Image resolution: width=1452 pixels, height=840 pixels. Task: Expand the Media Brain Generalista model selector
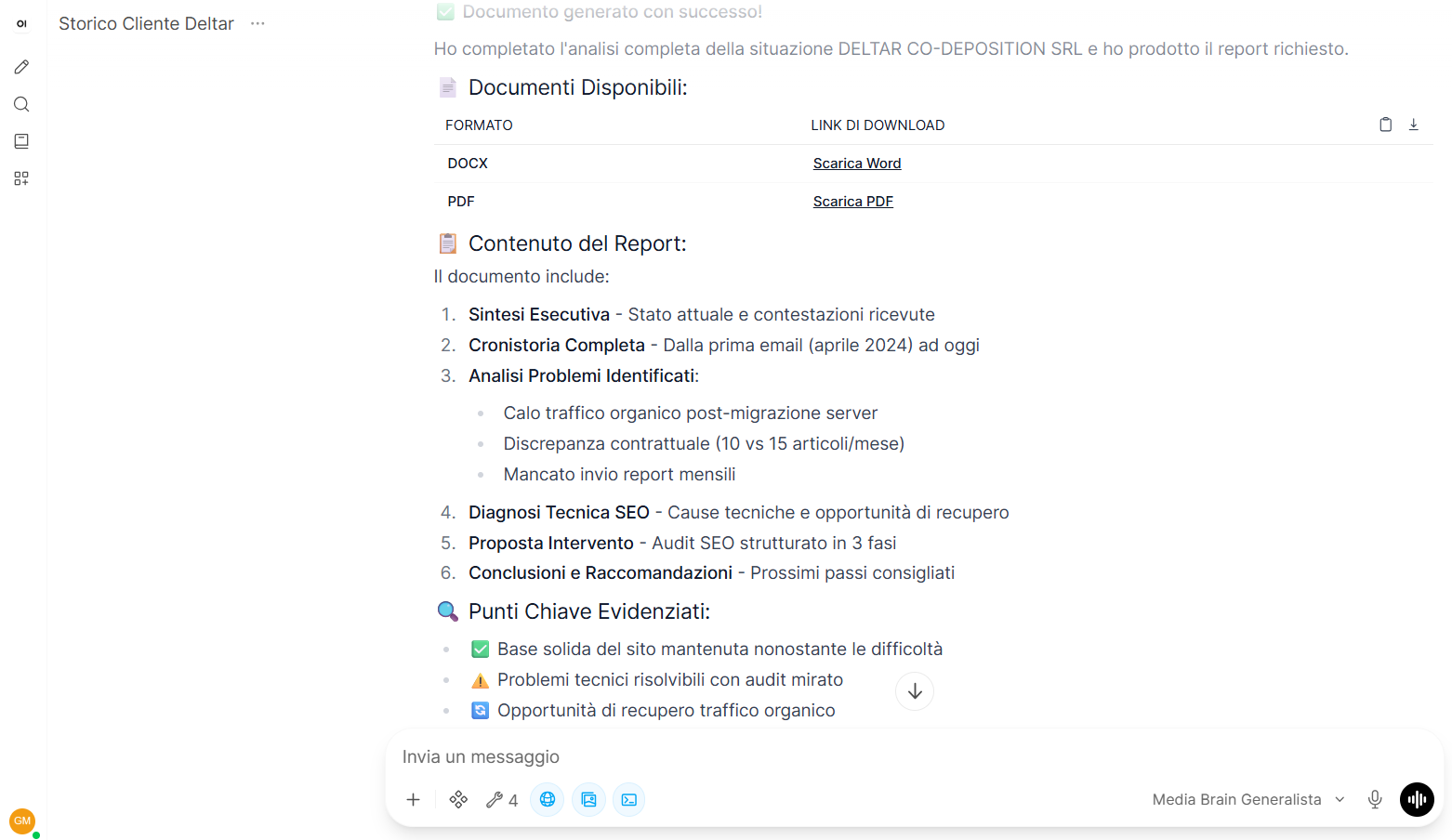tap(1248, 799)
